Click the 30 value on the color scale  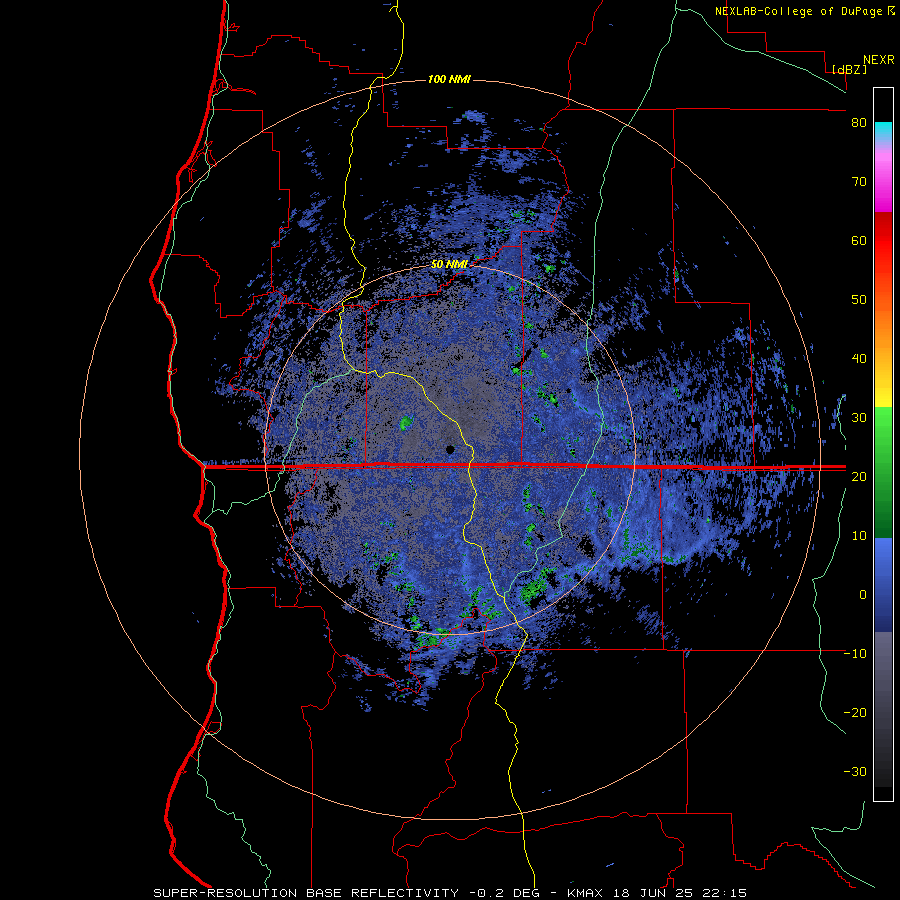pos(859,418)
